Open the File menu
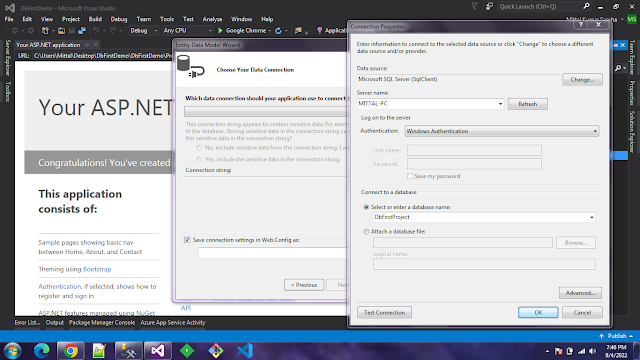The image size is (640, 360). 9,19
